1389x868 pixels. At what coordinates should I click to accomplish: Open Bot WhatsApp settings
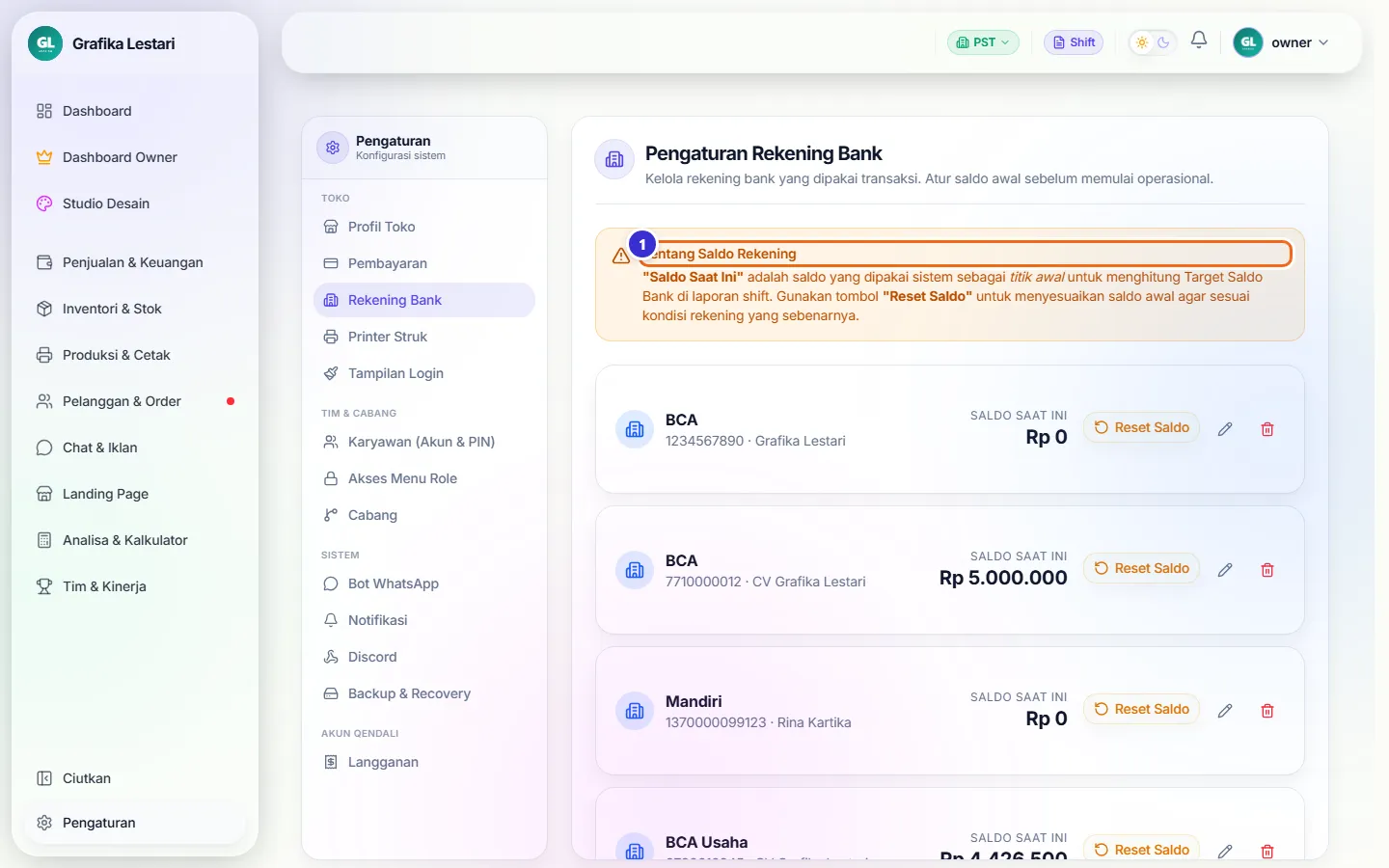(424, 583)
